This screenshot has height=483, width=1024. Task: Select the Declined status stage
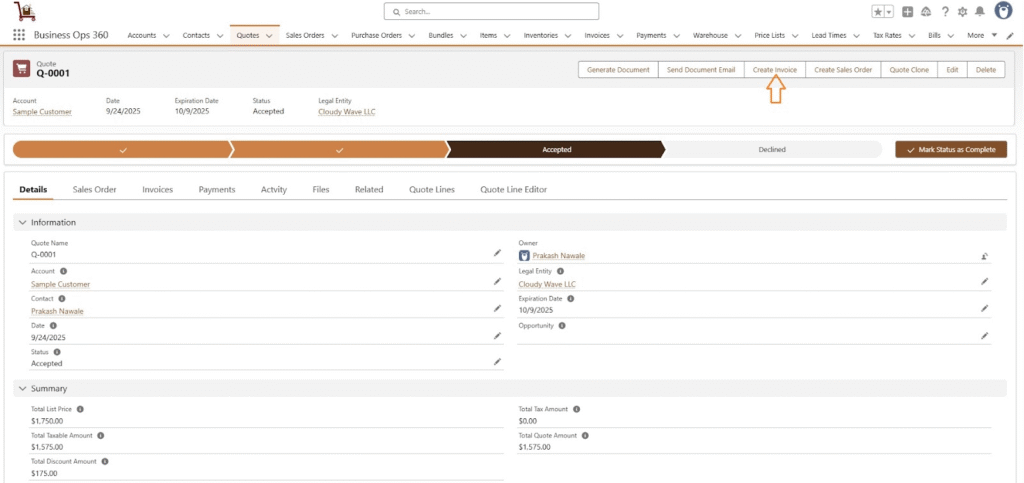point(771,150)
